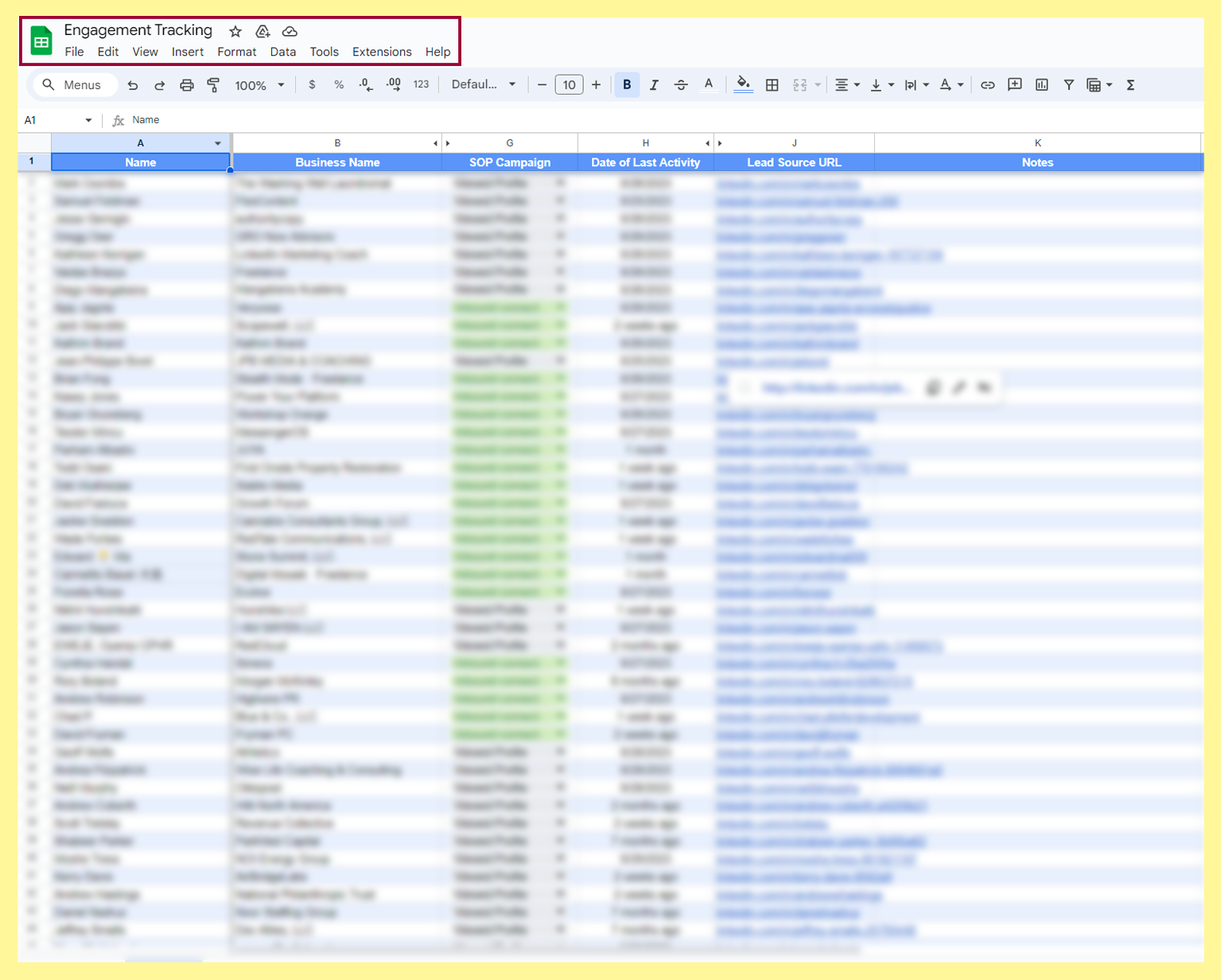Select the Date of Last Activity header

[x=646, y=162]
